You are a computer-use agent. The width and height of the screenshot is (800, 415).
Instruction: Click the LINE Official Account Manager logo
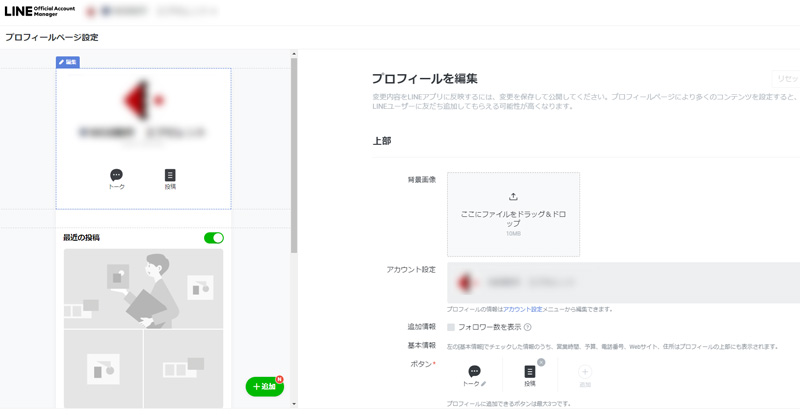click(39, 11)
